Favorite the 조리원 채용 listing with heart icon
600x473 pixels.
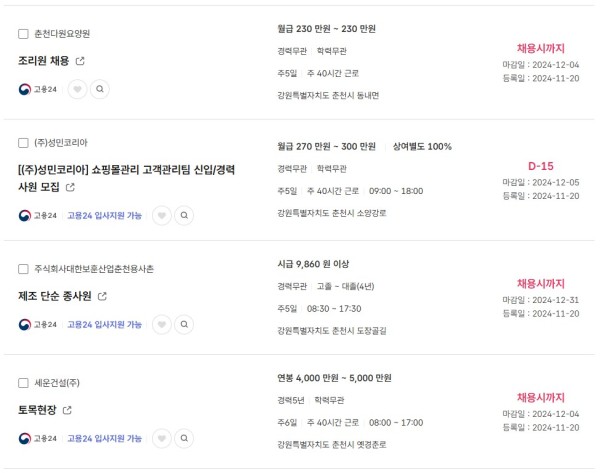coord(77,89)
